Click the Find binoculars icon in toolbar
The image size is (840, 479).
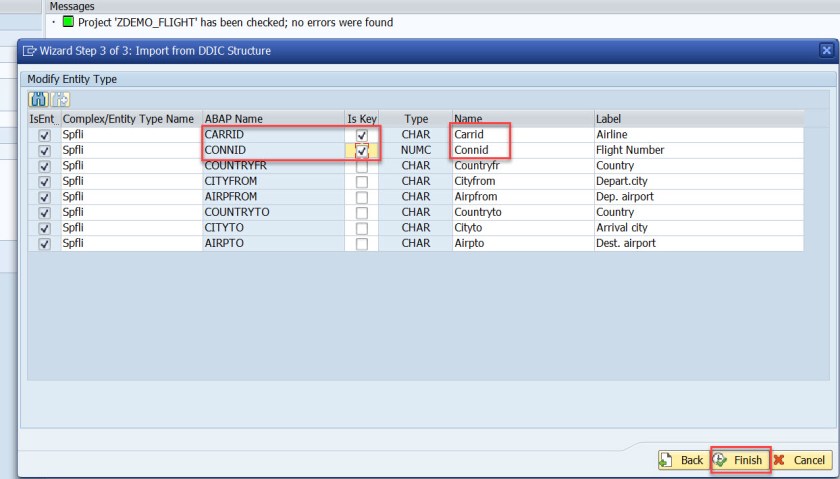(39, 100)
